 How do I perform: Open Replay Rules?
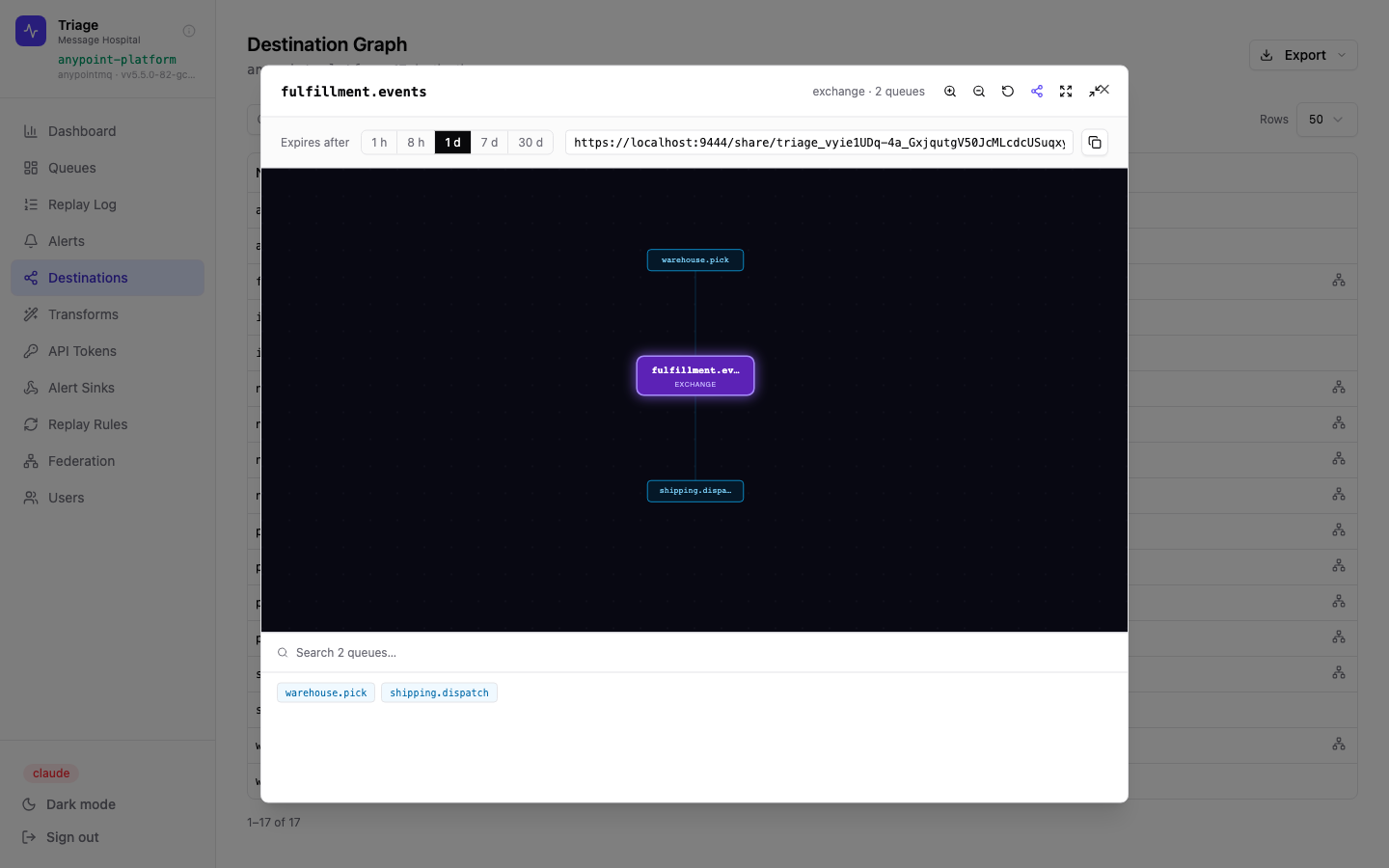coord(107,424)
